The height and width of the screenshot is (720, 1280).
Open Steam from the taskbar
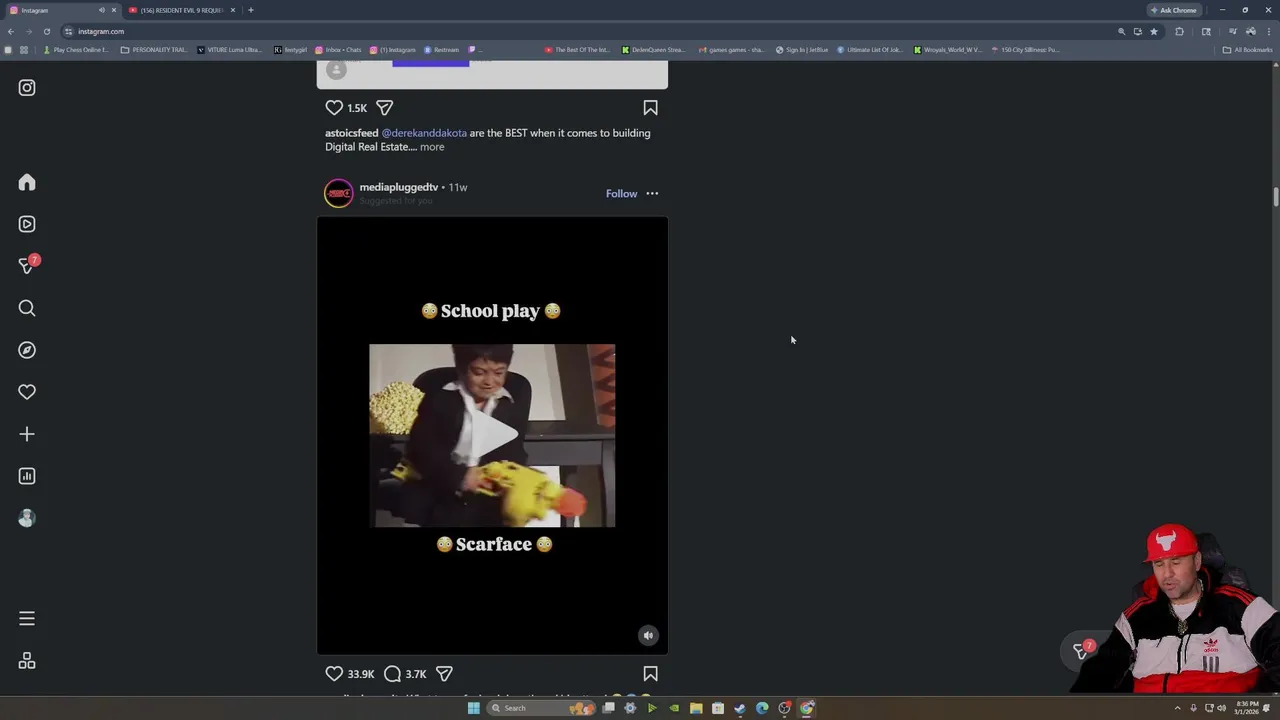coord(740,708)
